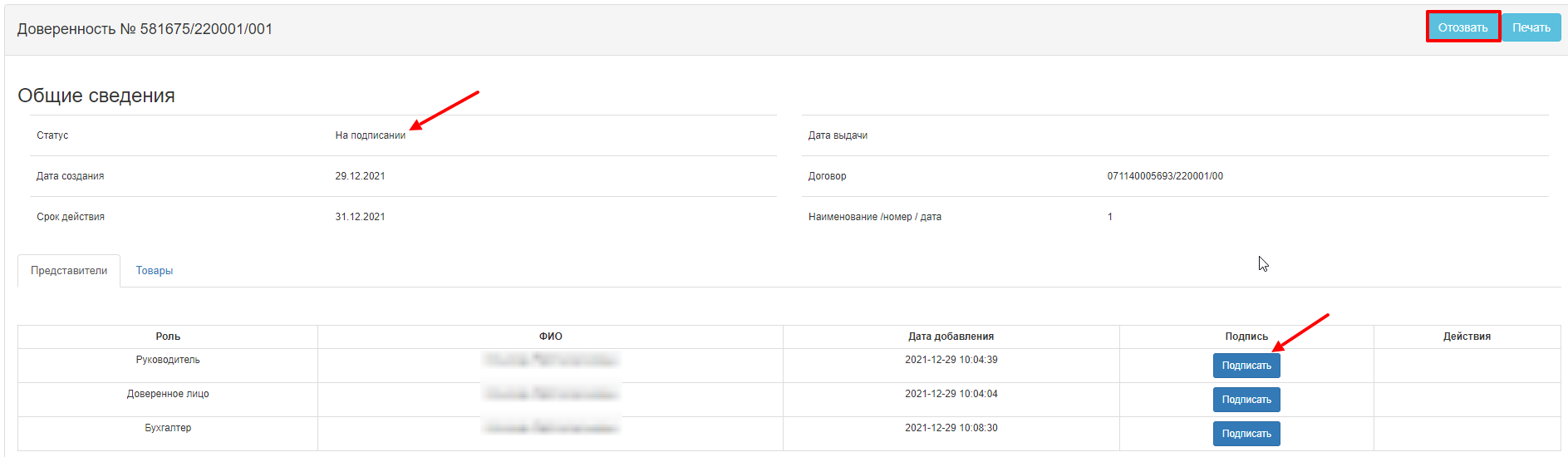Screen dimensions: 1568x457
Task: Click the creation date 29.12.2021
Action: 360,176
